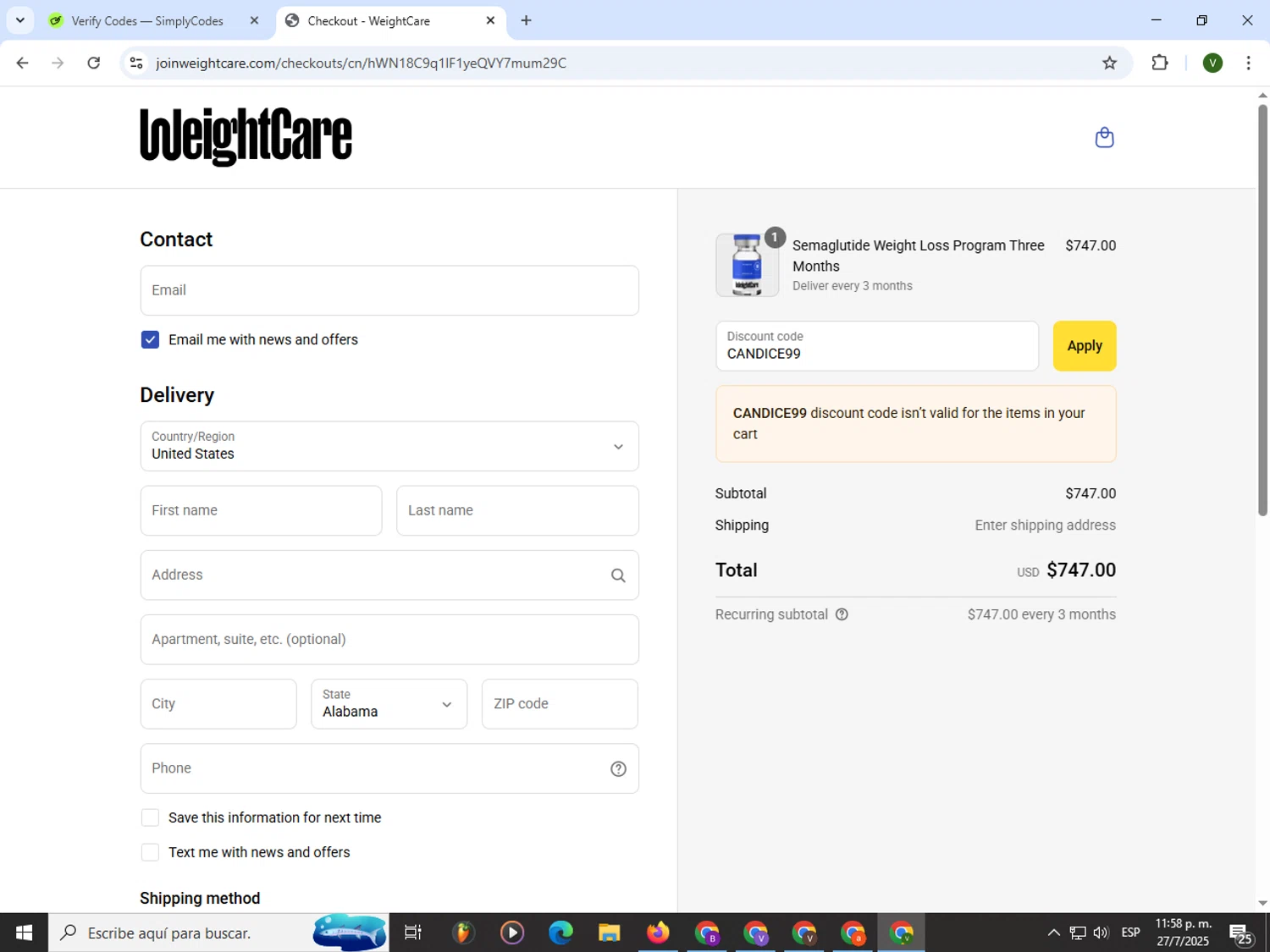Open the notification center icon
Screen dimensions: 1270x952
(1241, 933)
